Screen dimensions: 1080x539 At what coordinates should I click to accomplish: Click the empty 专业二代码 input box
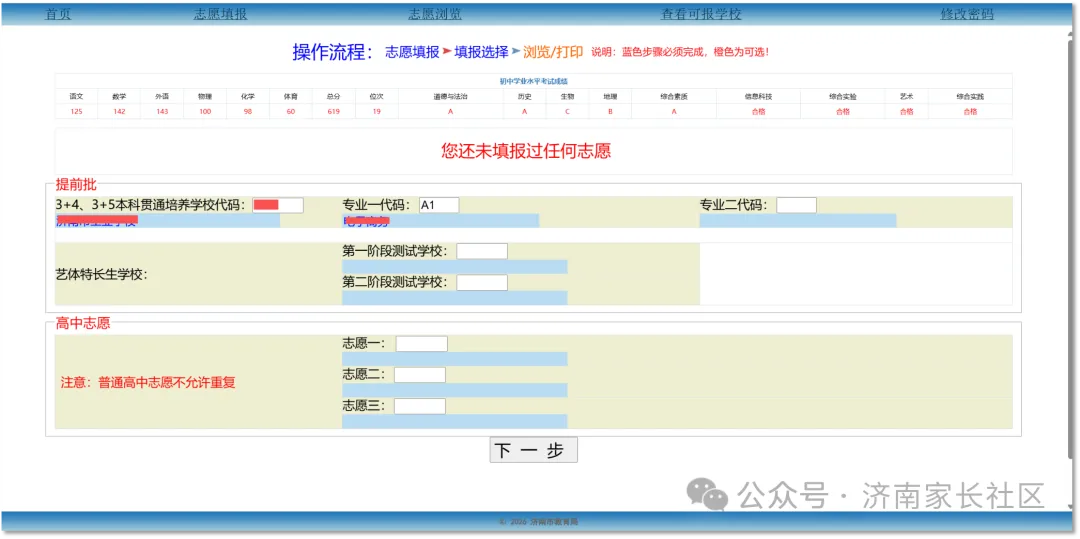coord(796,205)
